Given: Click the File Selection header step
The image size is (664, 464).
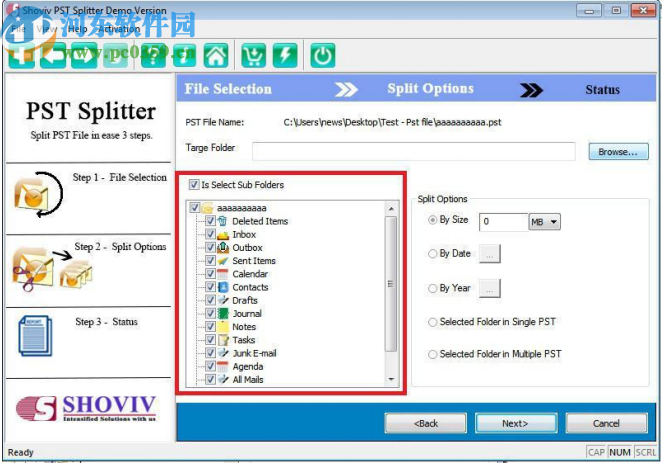Looking at the screenshot, I should [228, 89].
